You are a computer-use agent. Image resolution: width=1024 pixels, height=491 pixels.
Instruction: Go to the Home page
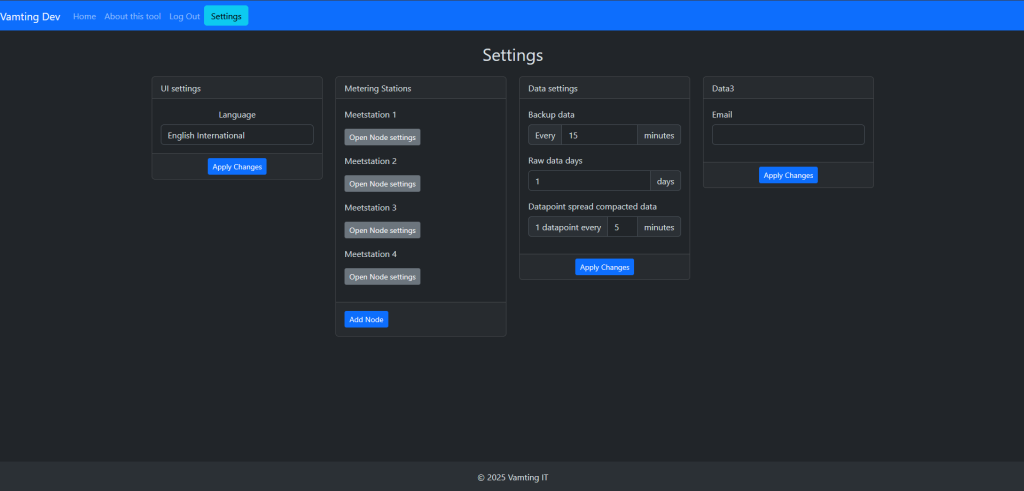(85, 16)
